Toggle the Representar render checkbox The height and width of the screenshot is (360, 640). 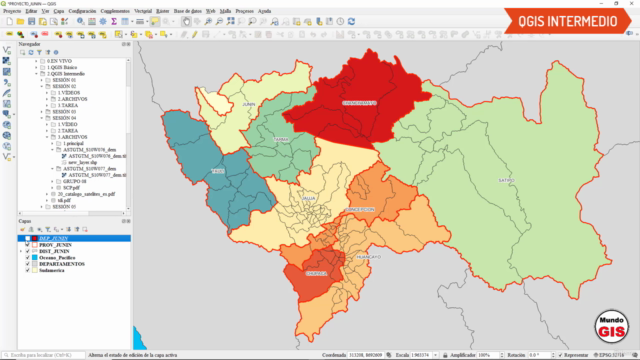tap(560, 355)
